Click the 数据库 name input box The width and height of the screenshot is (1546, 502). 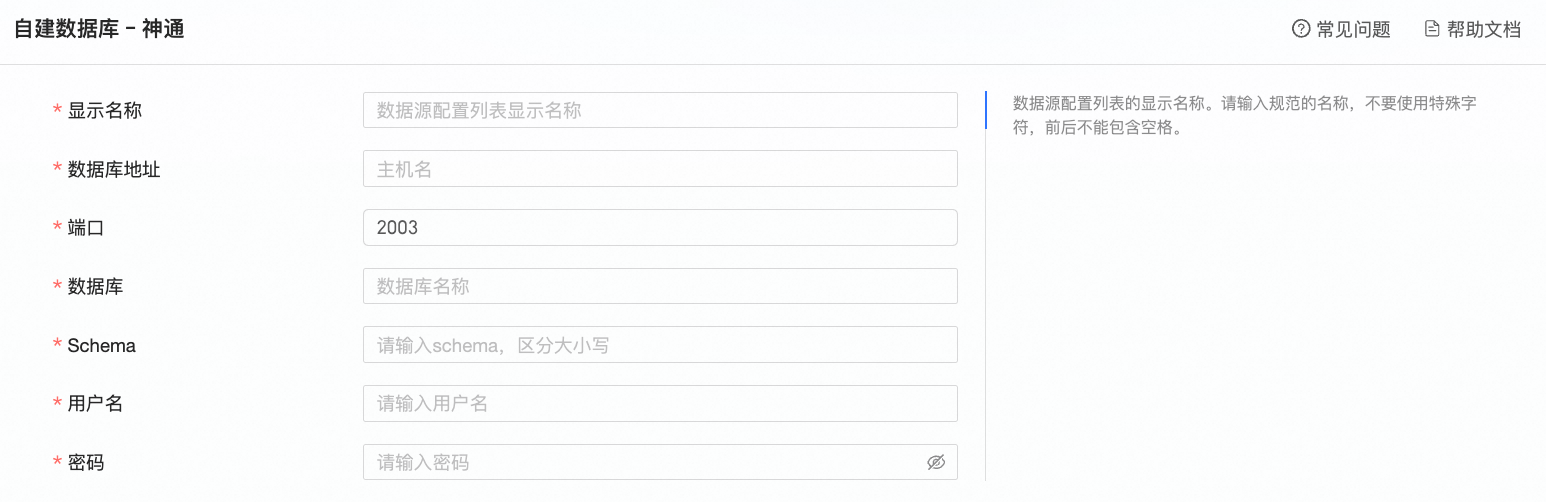[660, 286]
